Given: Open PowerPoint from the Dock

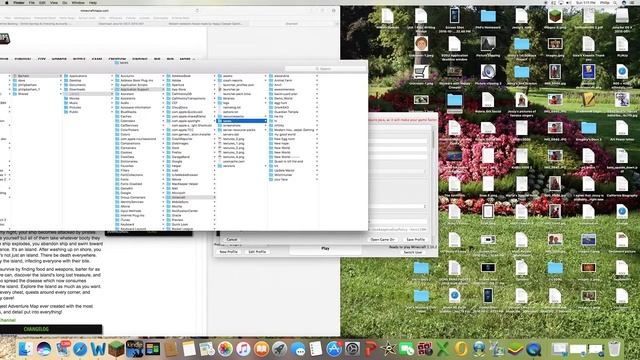Looking at the screenshot, I should click(371, 349).
